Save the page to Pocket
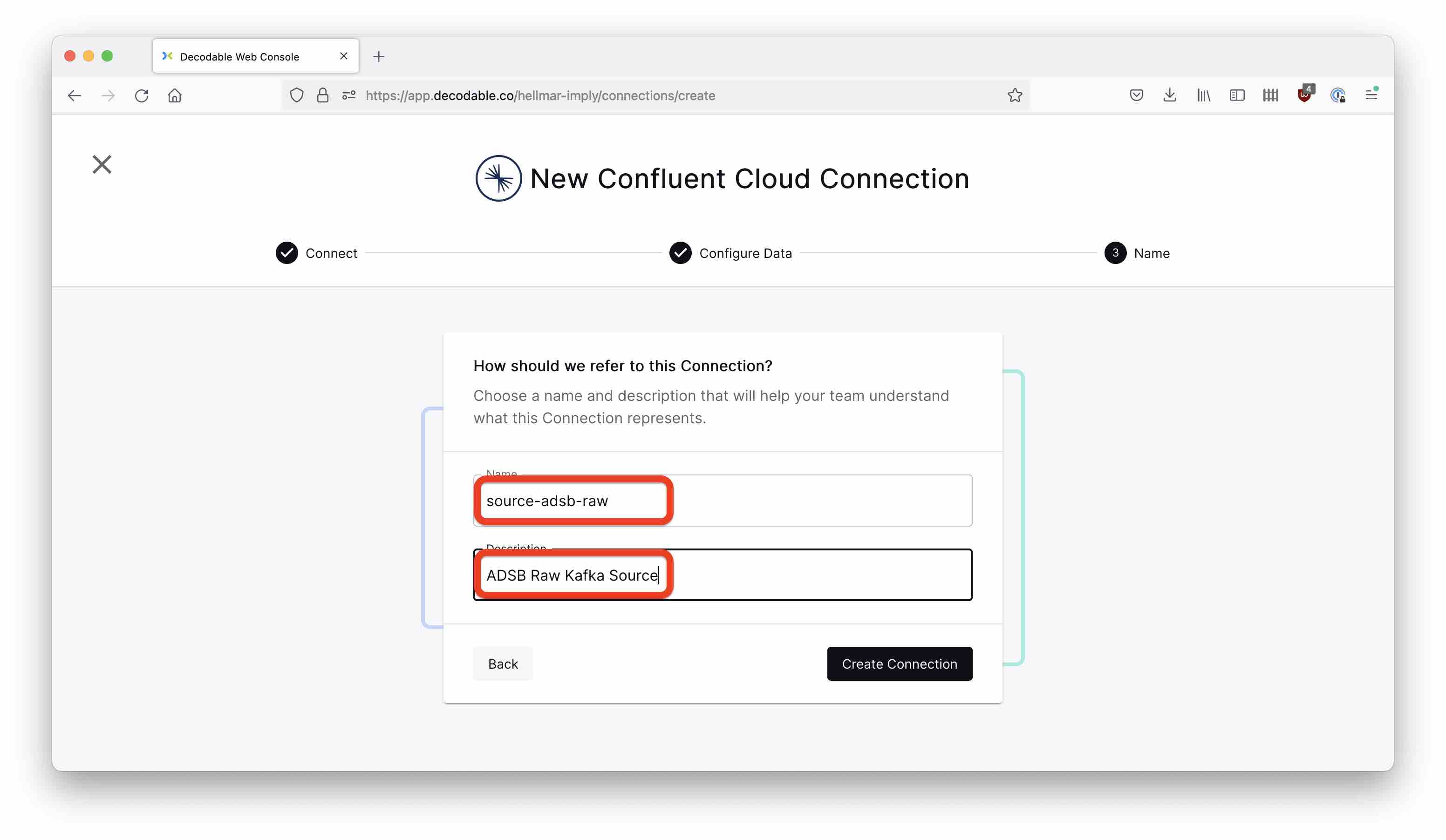The image size is (1446, 840). (x=1136, y=95)
